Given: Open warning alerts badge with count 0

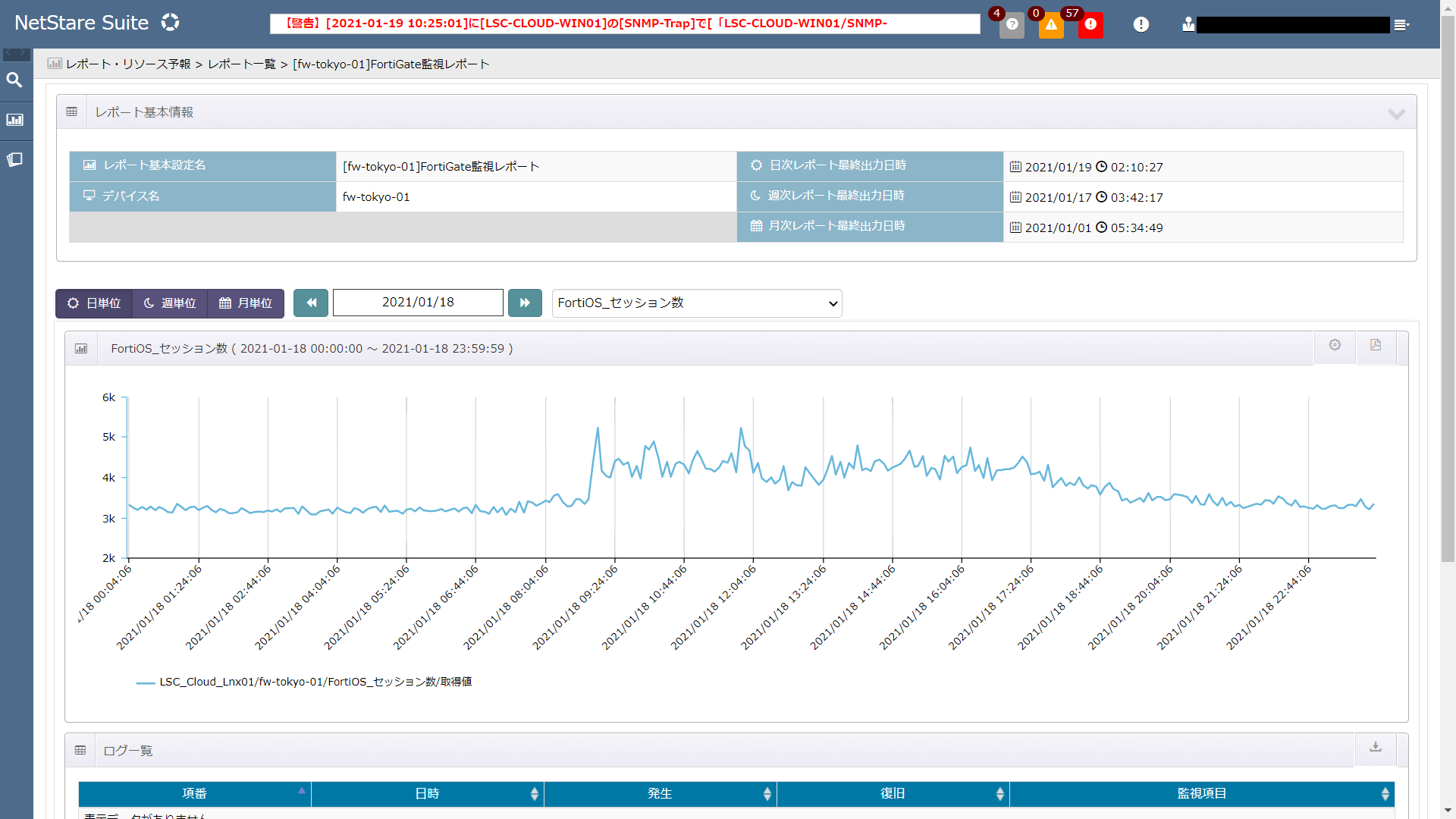Looking at the screenshot, I should (1051, 25).
